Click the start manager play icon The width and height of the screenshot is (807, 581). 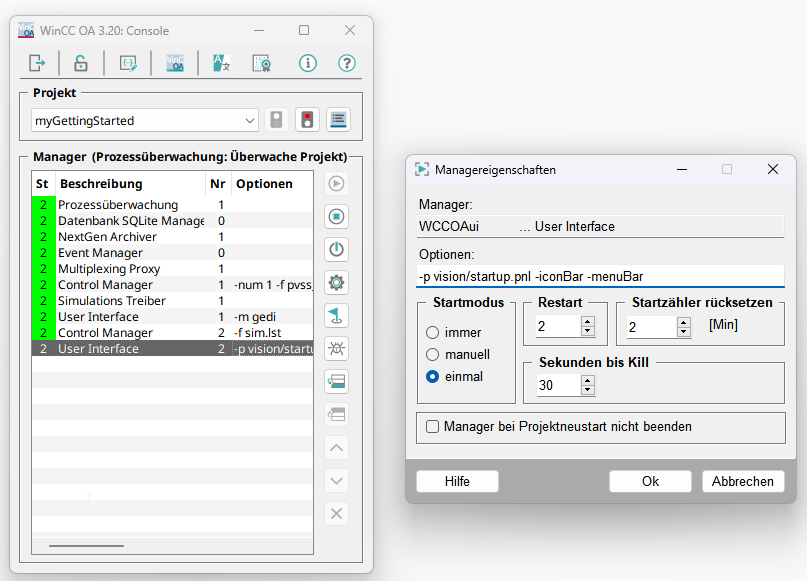click(x=336, y=184)
